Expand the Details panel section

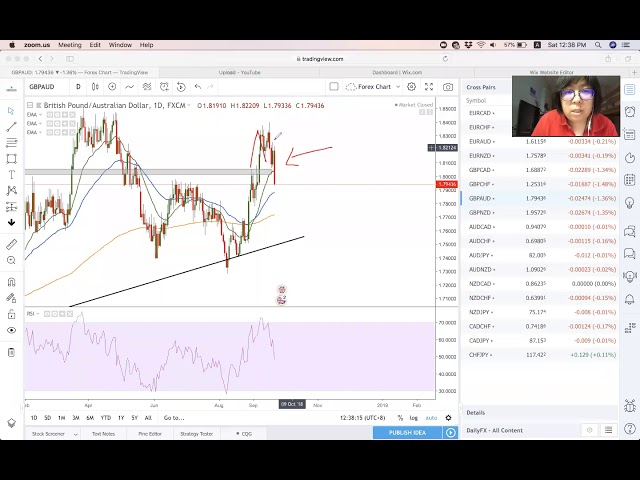pyautogui.click(x=476, y=412)
